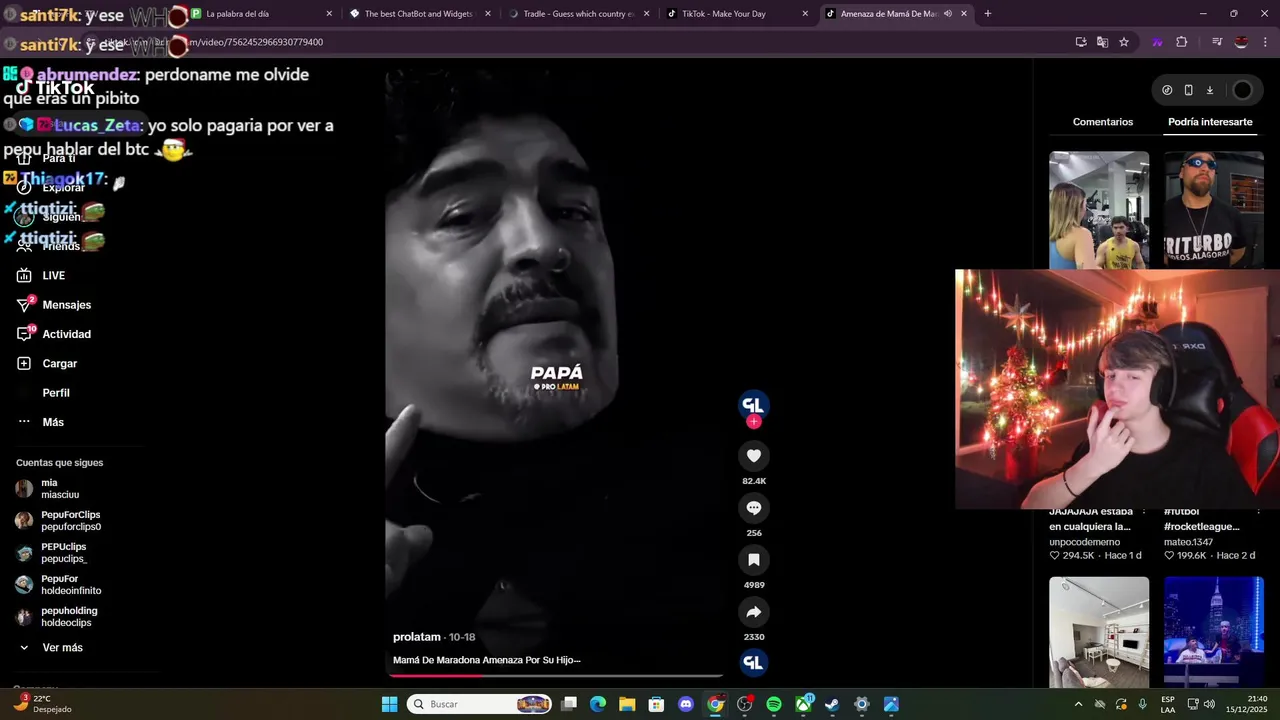Save video with the bookmark icon
Image resolution: width=1280 pixels, height=720 pixels.
[754, 560]
